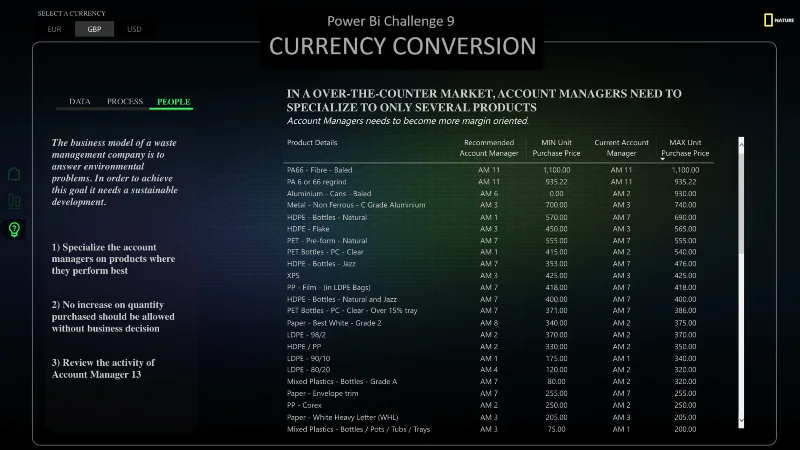The image size is (800, 450).
Task: Select HDPE / PP row
Action: [x=498, y=346]
